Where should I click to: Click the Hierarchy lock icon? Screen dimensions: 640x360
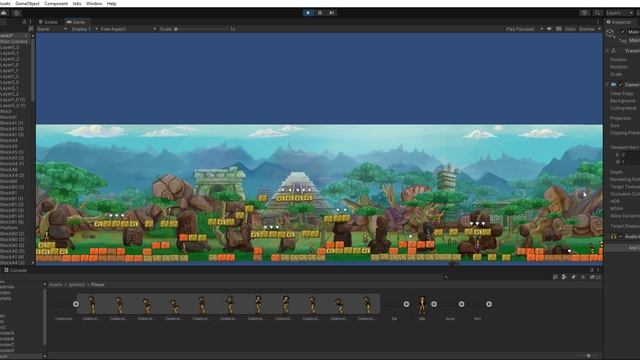24,22
